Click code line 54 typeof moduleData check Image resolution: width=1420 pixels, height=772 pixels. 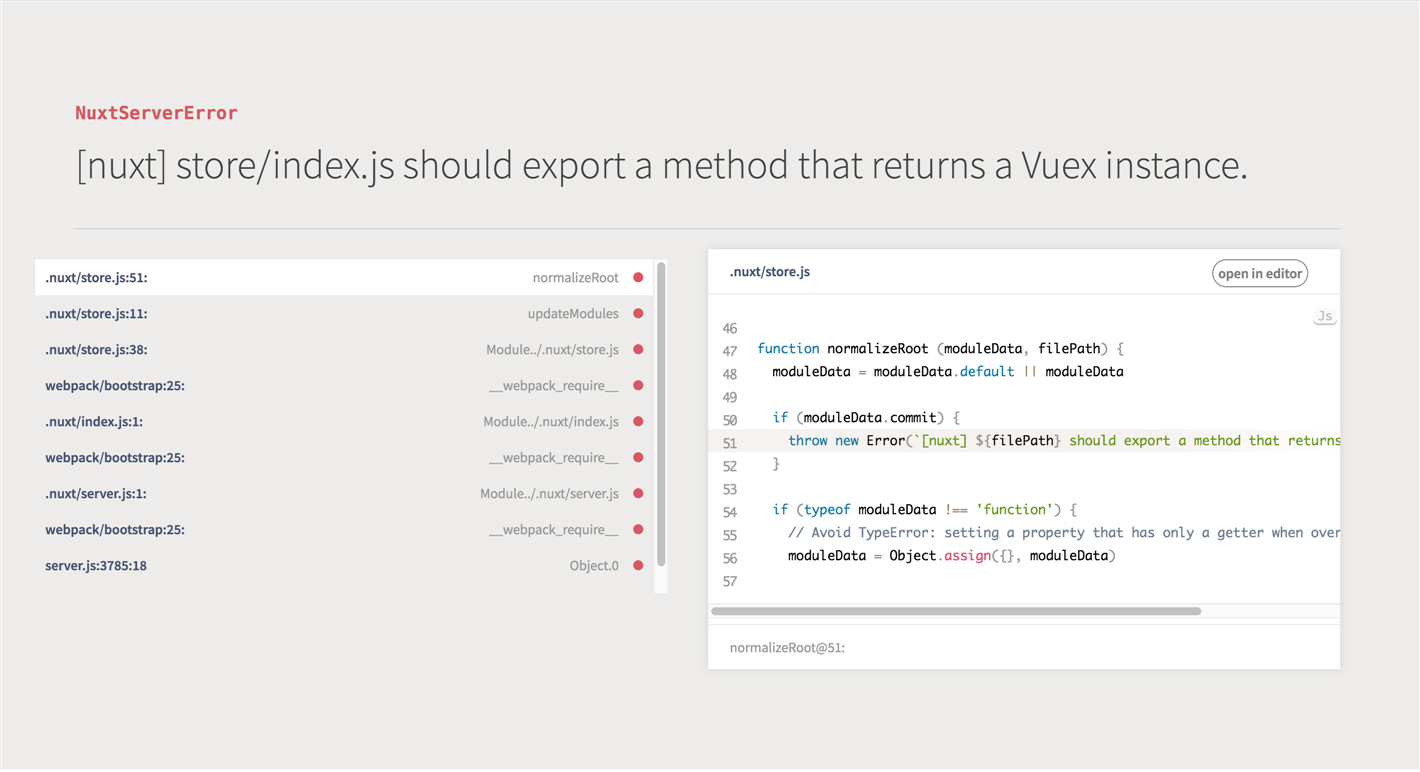pyautogui.click(x=924, y=510)
